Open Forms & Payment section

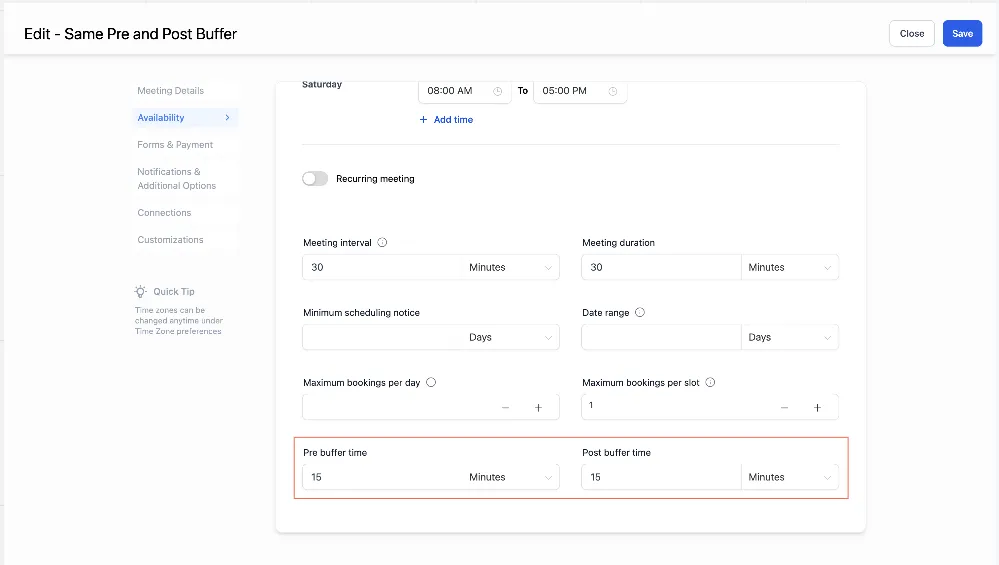pos(175,145)
